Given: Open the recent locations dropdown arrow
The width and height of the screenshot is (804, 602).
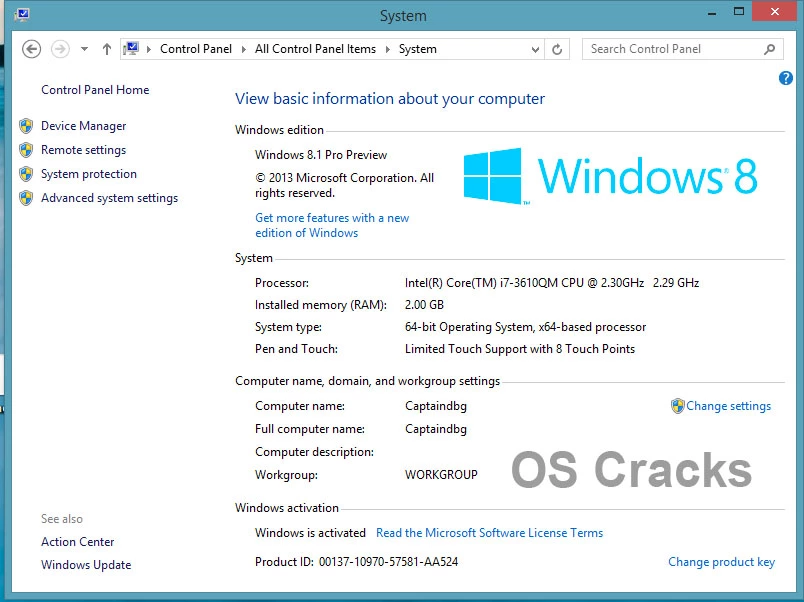Looking at the screenshot, I should (x=85, y=49).
